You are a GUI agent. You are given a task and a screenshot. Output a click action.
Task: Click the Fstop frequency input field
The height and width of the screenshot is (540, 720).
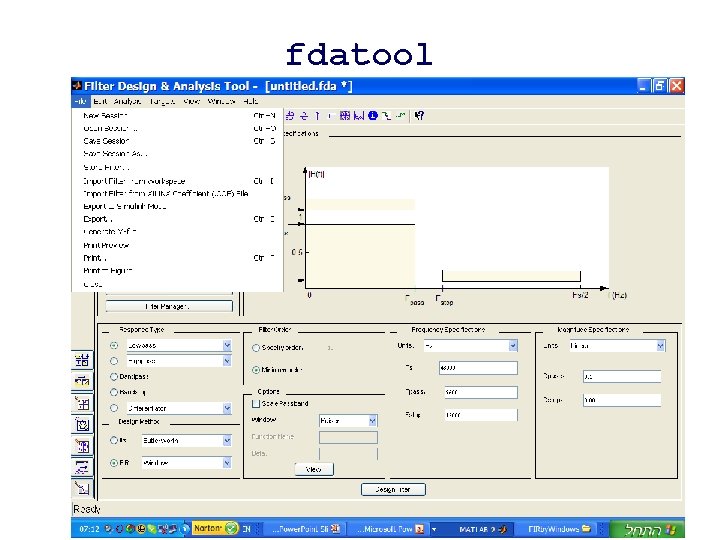[x=481, y=415]
